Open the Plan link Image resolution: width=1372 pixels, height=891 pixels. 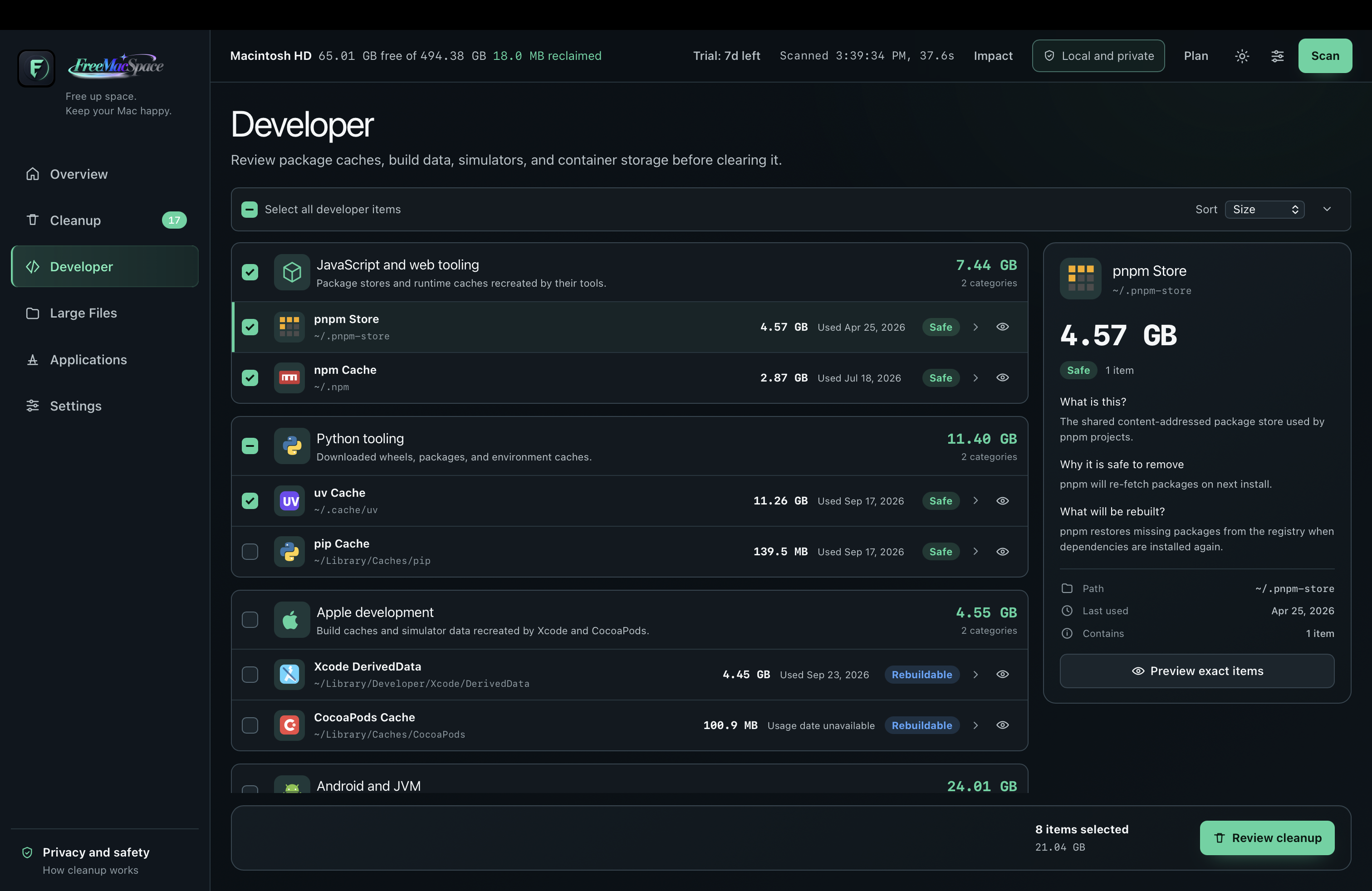pyautogui.click(x=1196, y=56)
